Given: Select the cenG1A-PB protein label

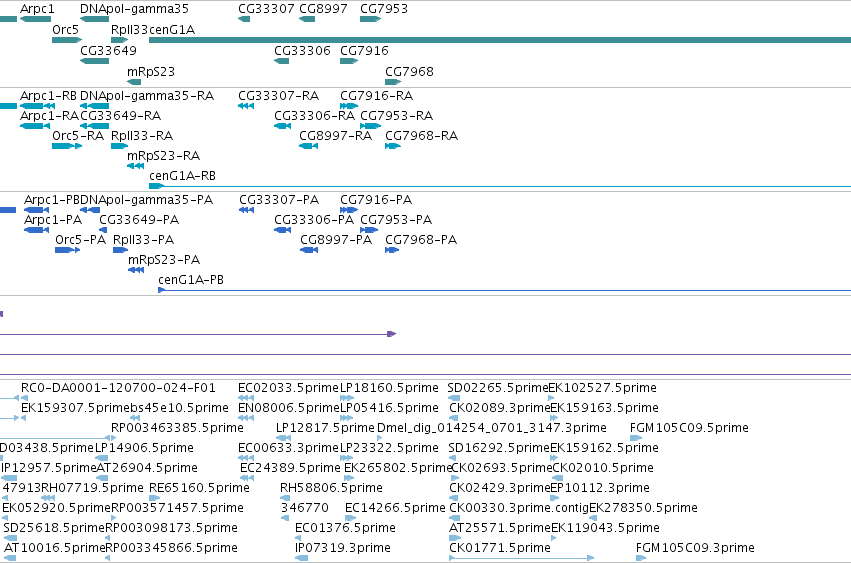Looking at the screenshot, I should (x=190, y=280).
